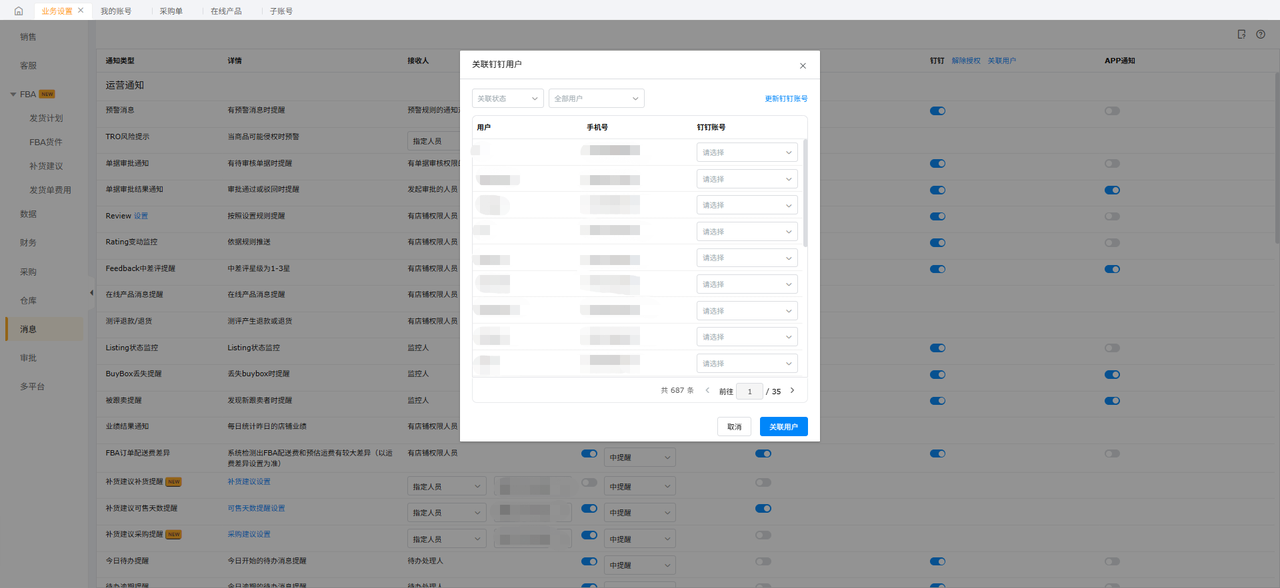The image size is (1280, 588).
Task: Open 请选择 dropdown in first user row
Action: coord(747,153)
